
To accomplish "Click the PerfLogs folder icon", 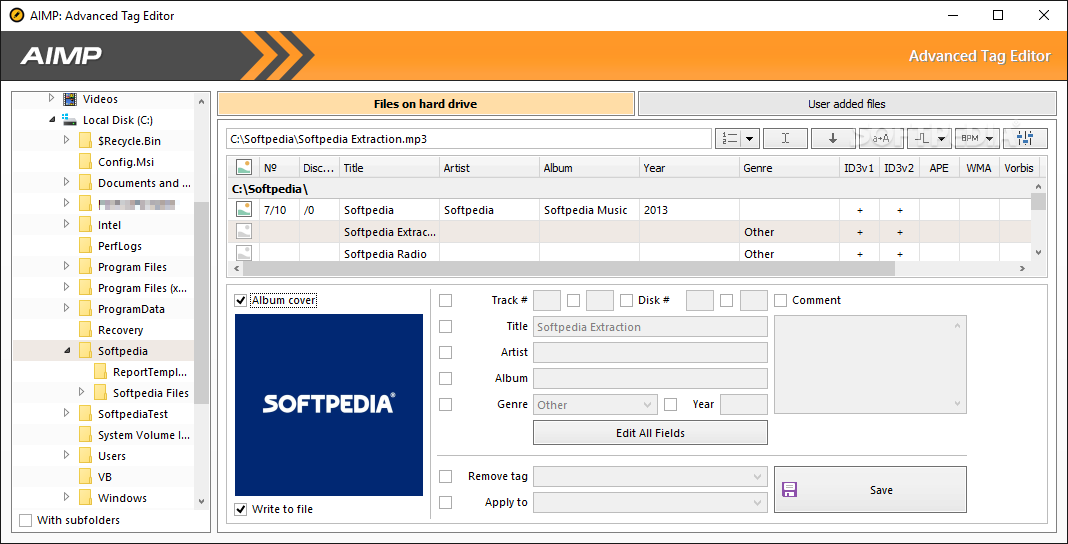I will click(x=85, y=246).
